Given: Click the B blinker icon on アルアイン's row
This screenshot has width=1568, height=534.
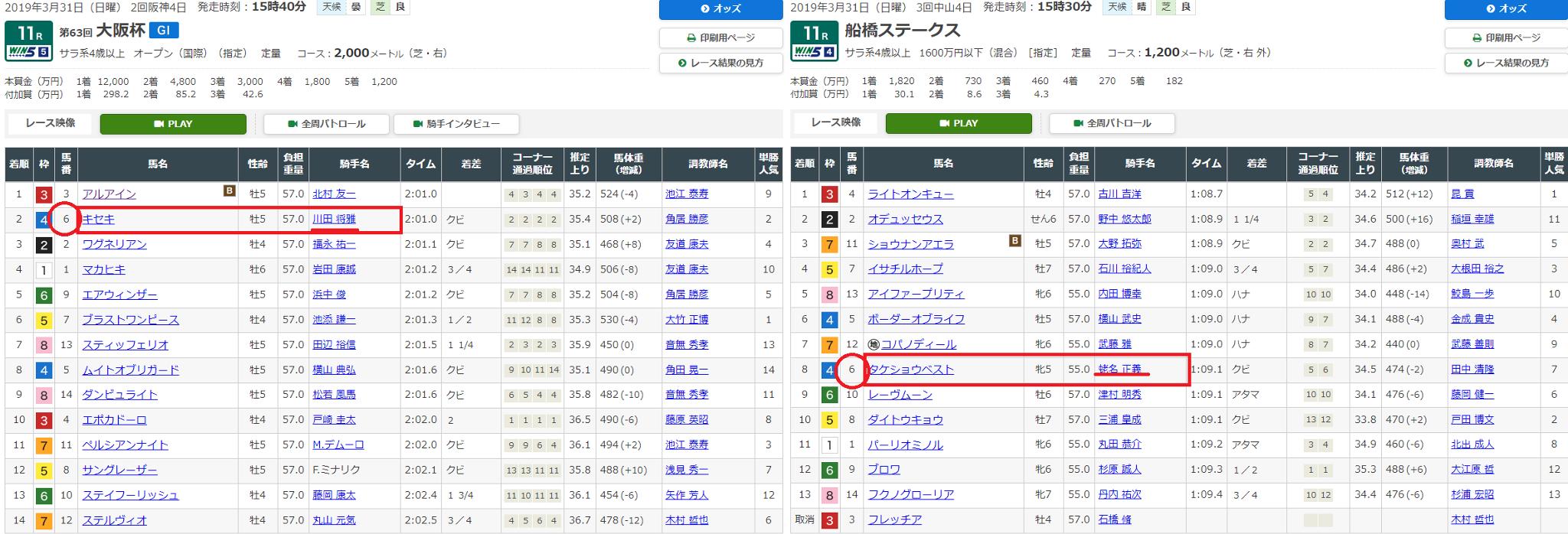Looking at the screenshot, I should pyautogui.click(x=229, y=191).
